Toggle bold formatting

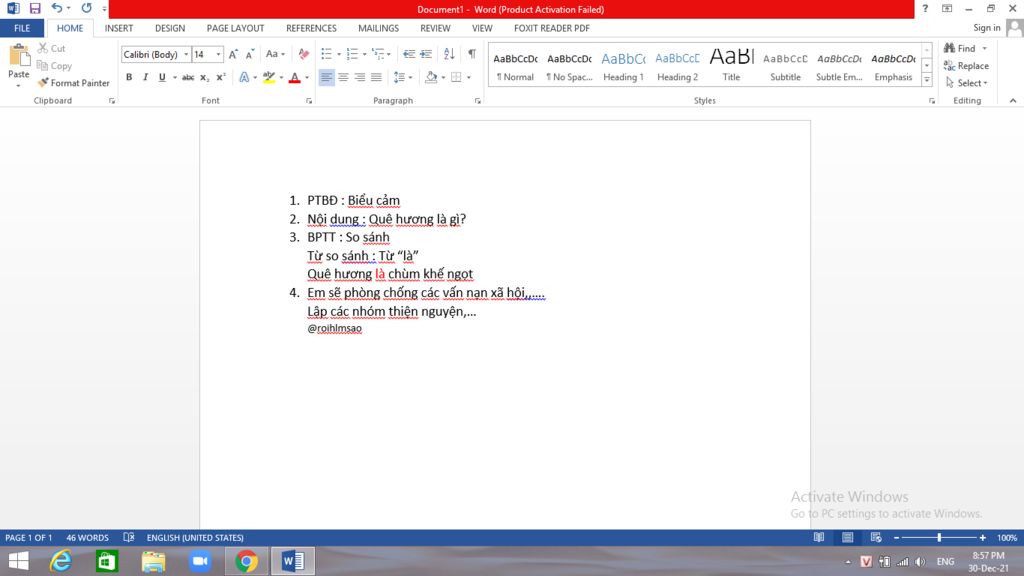tap(129, 77)
